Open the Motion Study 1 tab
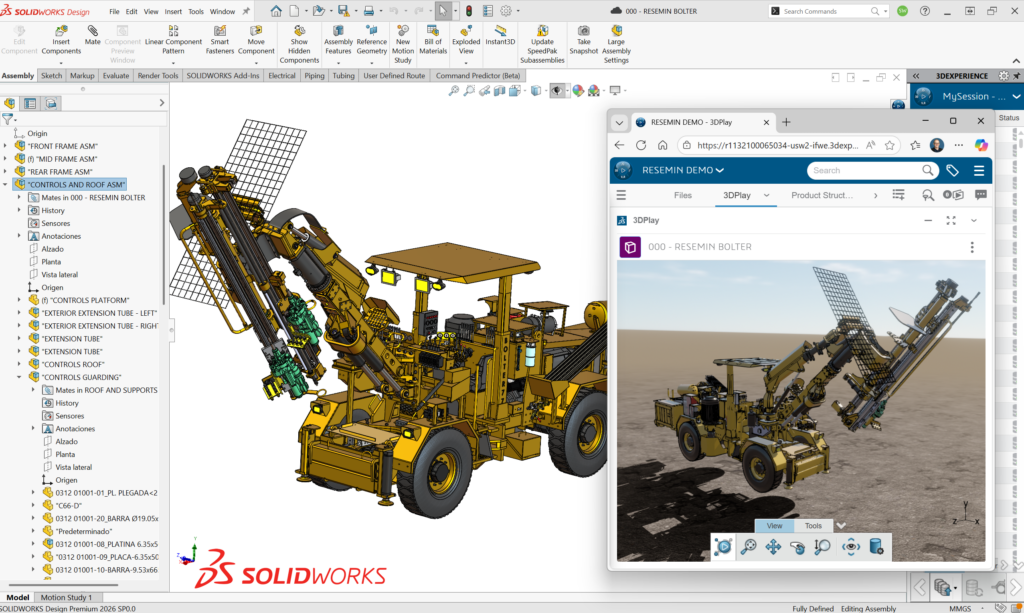The width and height of the screenshot is (1024, 613). click(x=67, y=597)
